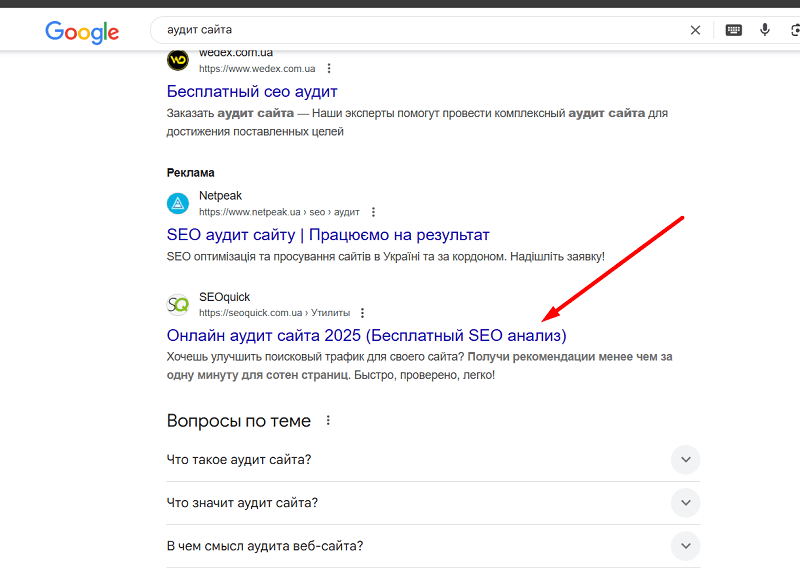Expand the question "Что такое аудит сайта?"
The height and width of the screenshot is (568, 800).
433,460
